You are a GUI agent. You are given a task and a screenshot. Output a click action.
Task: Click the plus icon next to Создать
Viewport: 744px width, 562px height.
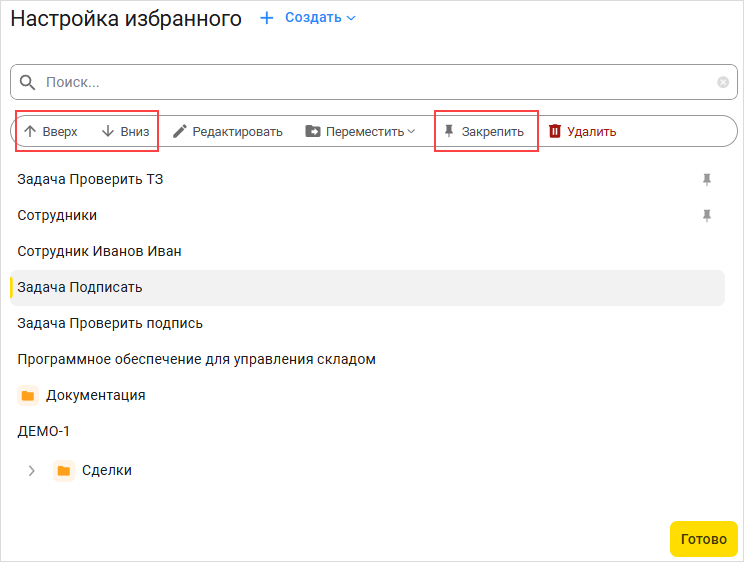(x=267, y=18)
